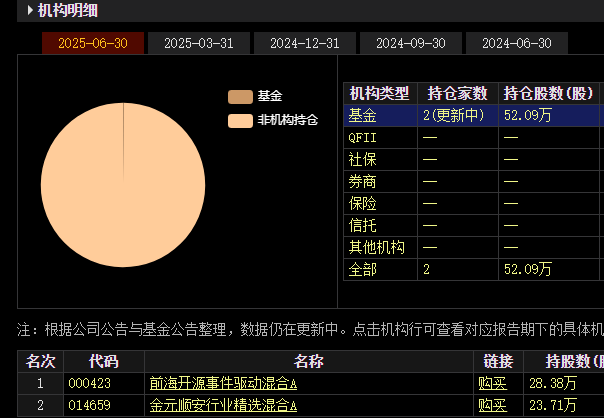Viewport: 604px width, 418px height.
Task: Select the 2025-06-30 date tab
Action: tap(92, 43)
